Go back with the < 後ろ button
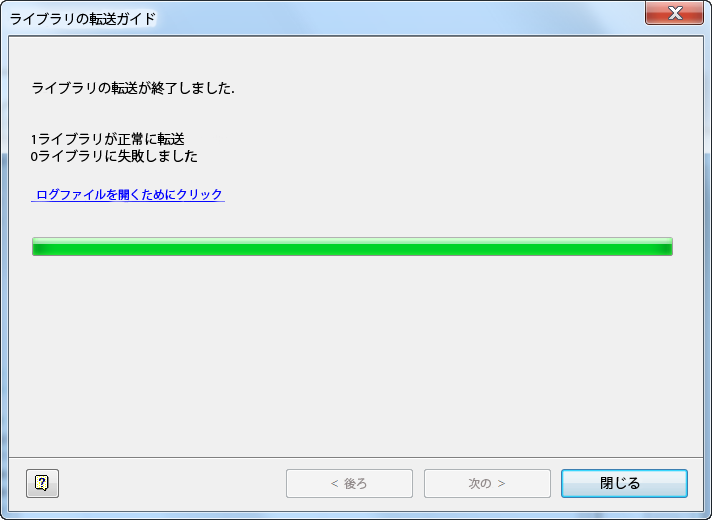Image resolution: width=712 pixels, height=520 pixels. (x=349, y=483)
